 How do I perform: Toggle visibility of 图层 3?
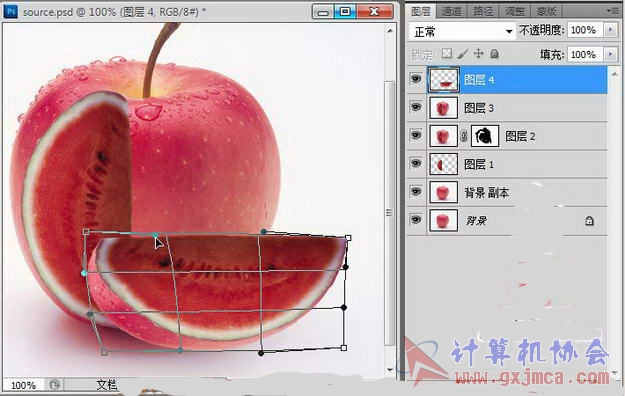pyautogui.click(x=416, y=107)
